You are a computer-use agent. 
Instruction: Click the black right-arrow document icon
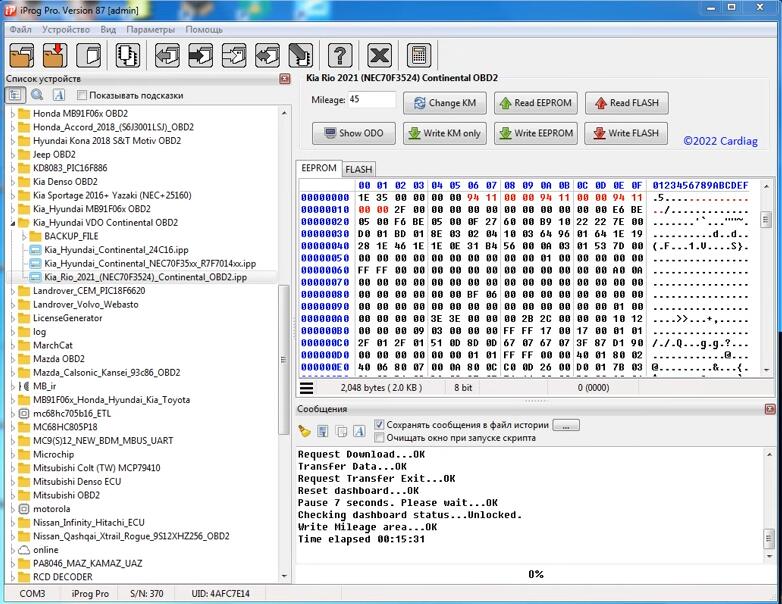pyautogui.click(x=200, y=55)
